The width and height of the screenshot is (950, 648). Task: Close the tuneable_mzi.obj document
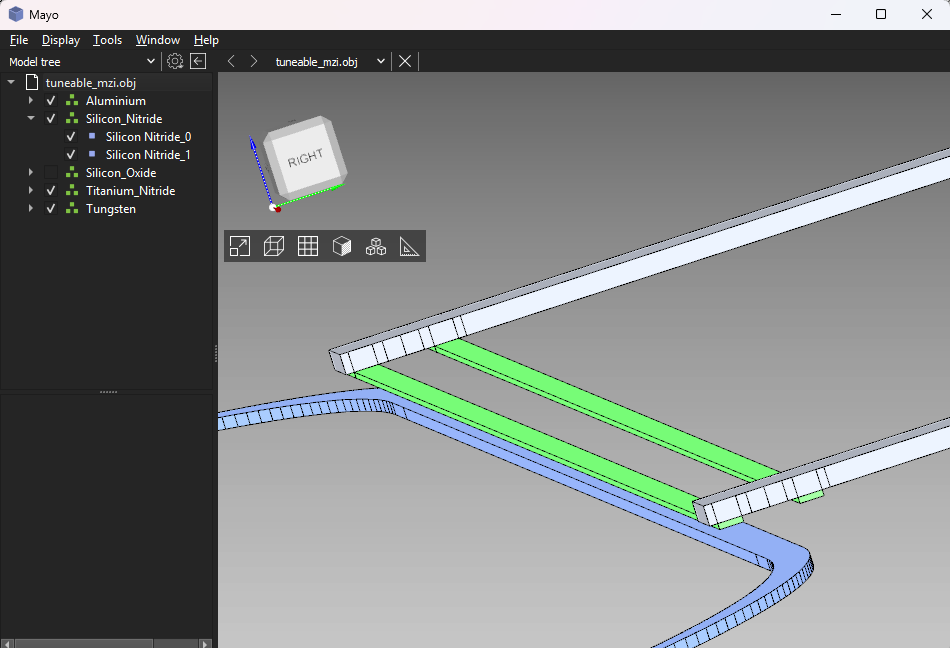[405, 61]
